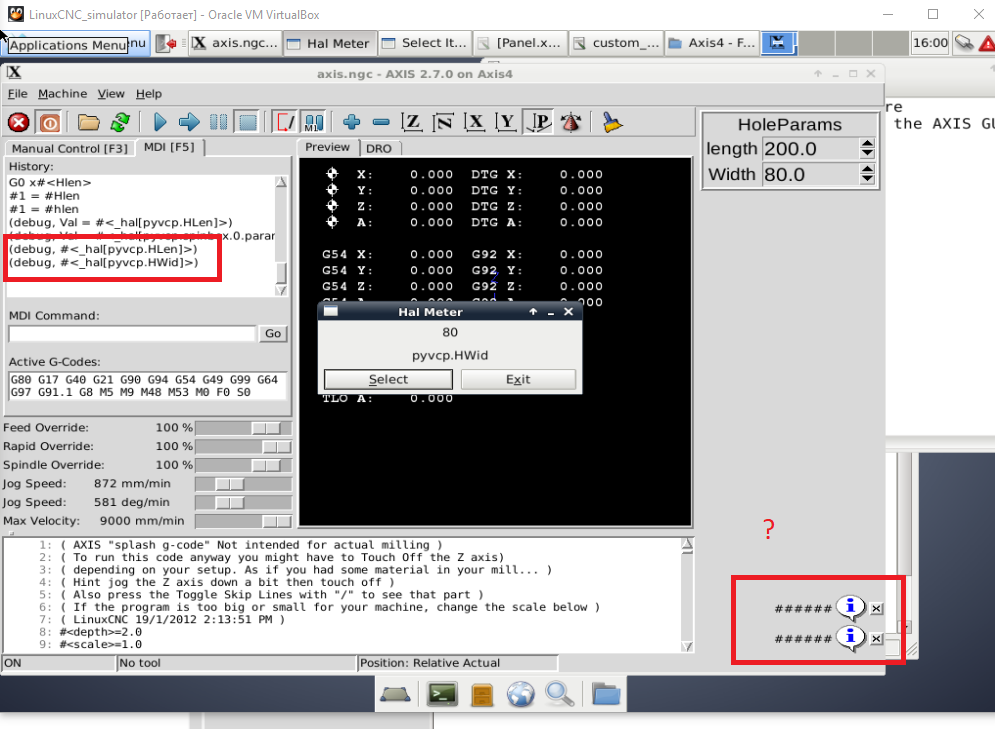Open the terminal from bottom dock
Image resolution: width=995 pixels, height=729 pixels.
tap(442, 694)
